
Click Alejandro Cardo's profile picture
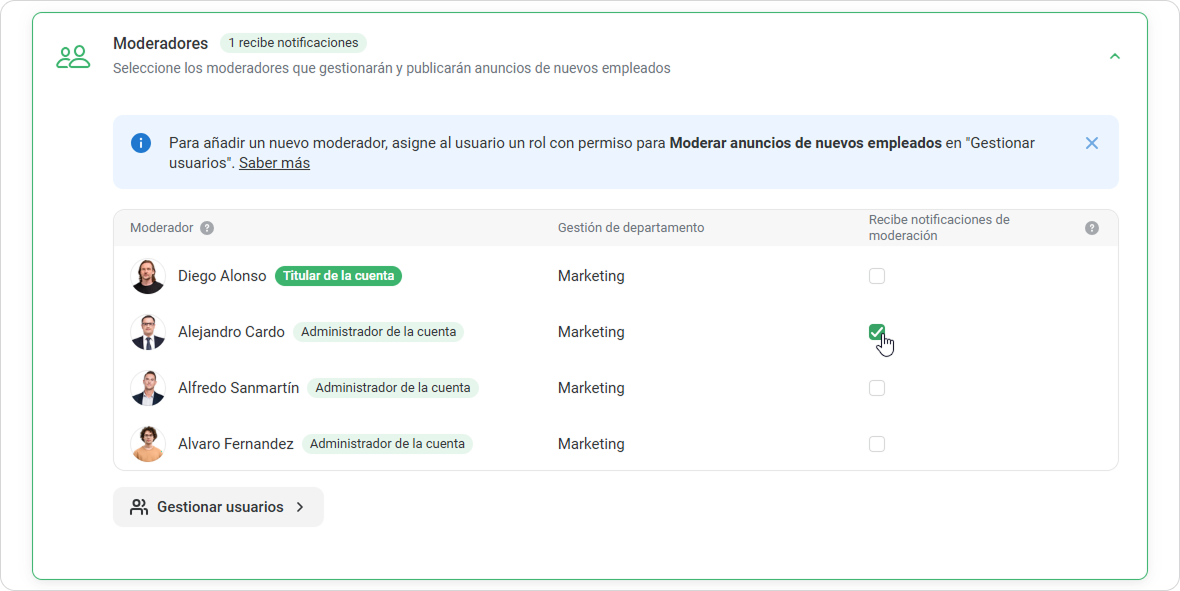[x=148, y=332]
